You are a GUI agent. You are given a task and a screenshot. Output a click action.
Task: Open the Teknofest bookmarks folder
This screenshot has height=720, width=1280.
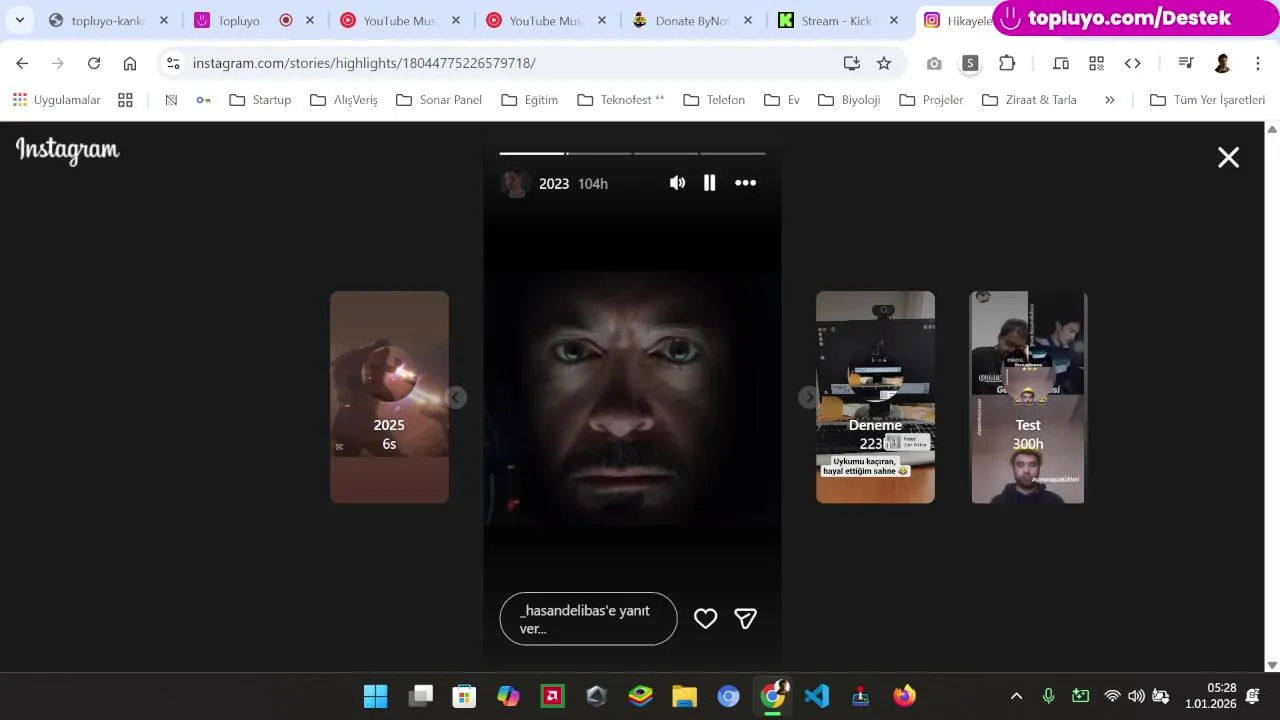(621, 100)
